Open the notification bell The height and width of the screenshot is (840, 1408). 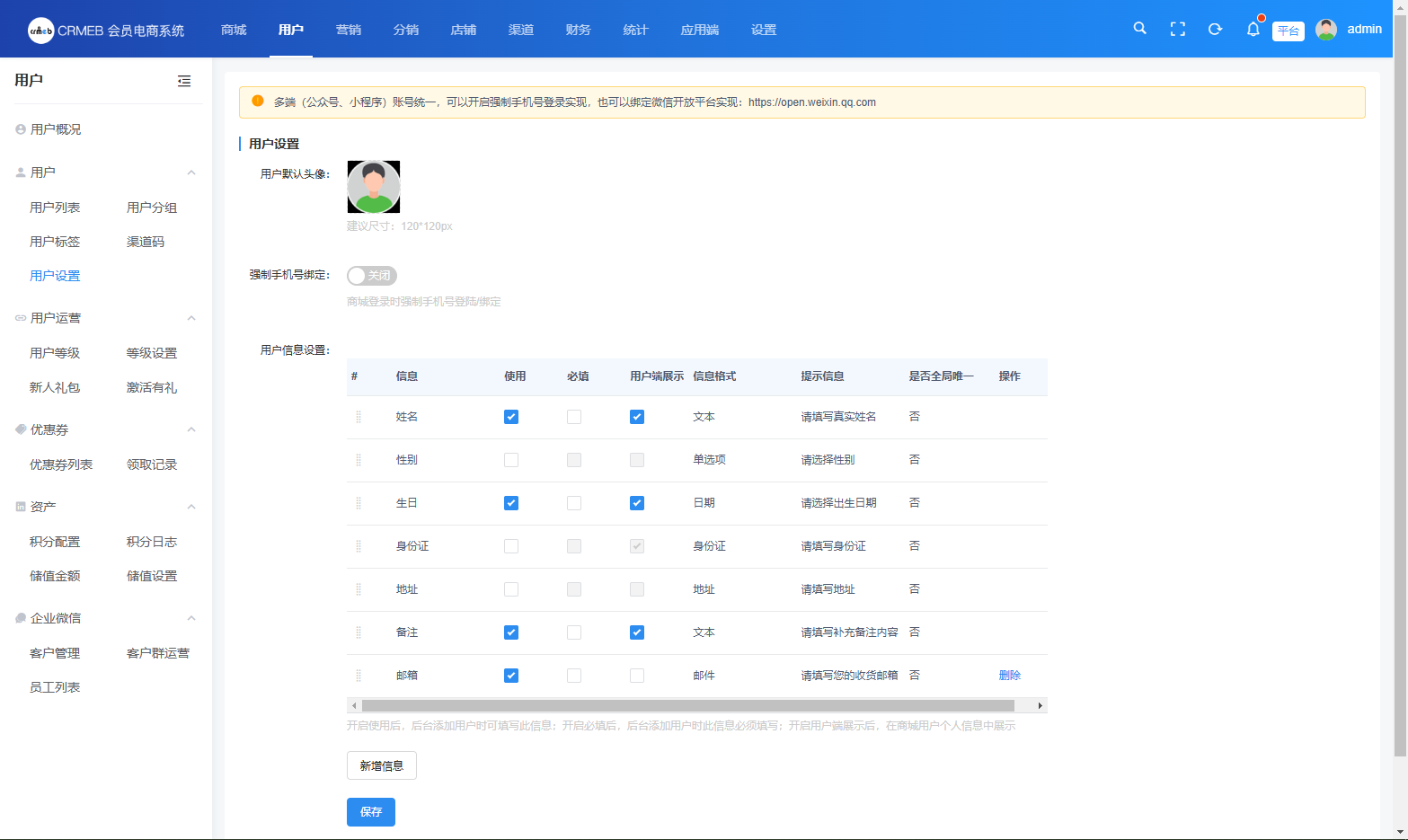[x=1253, y=30]
